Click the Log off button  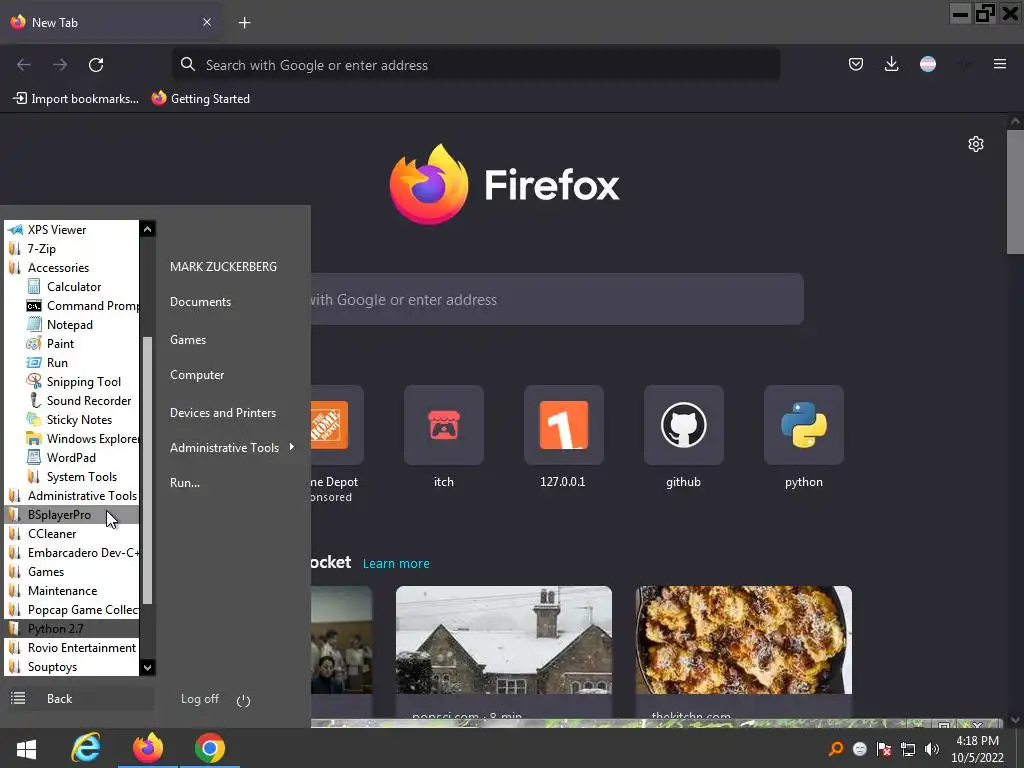[200, 699]
